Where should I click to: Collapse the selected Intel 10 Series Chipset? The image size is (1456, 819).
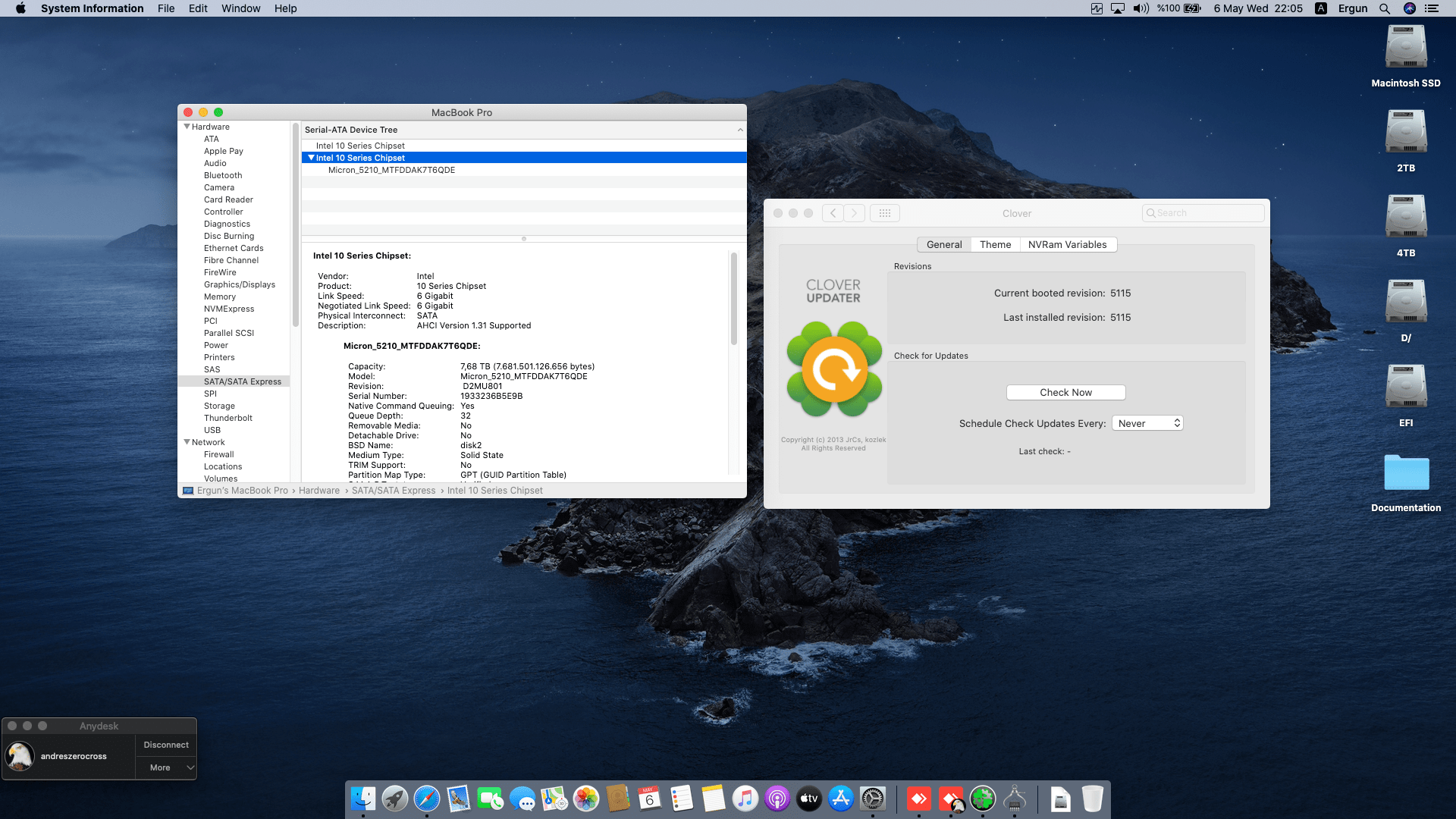311,158
